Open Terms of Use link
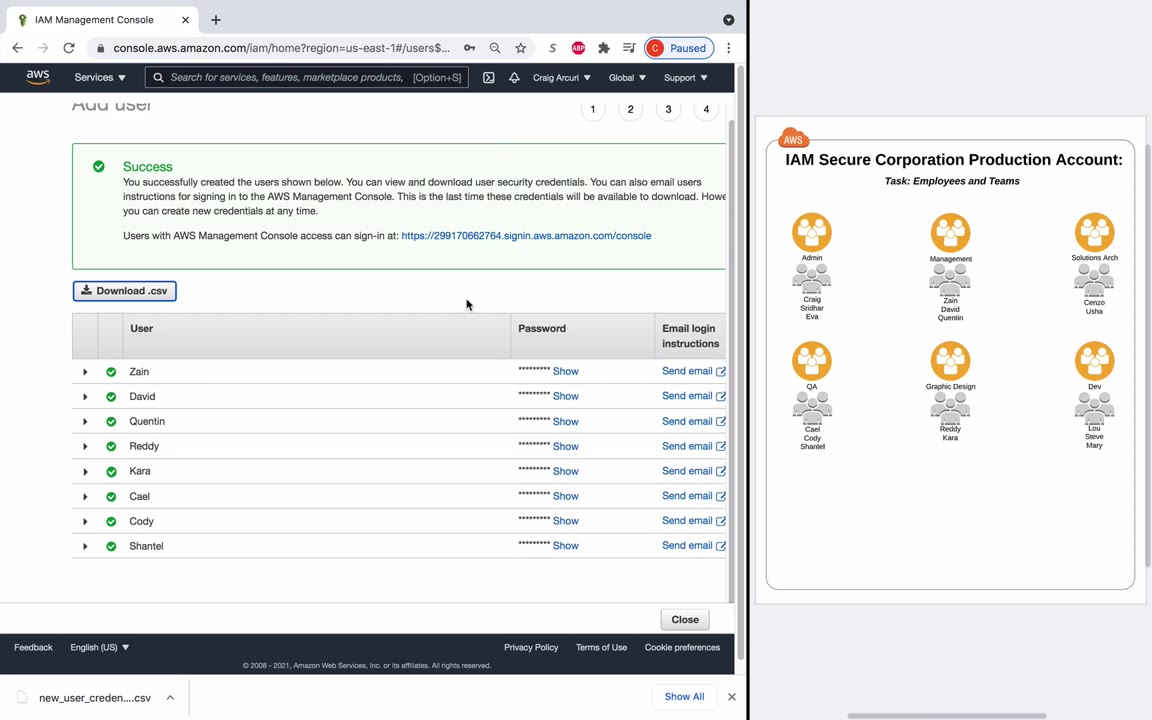The image size is (1152, 720). [601, 647]
